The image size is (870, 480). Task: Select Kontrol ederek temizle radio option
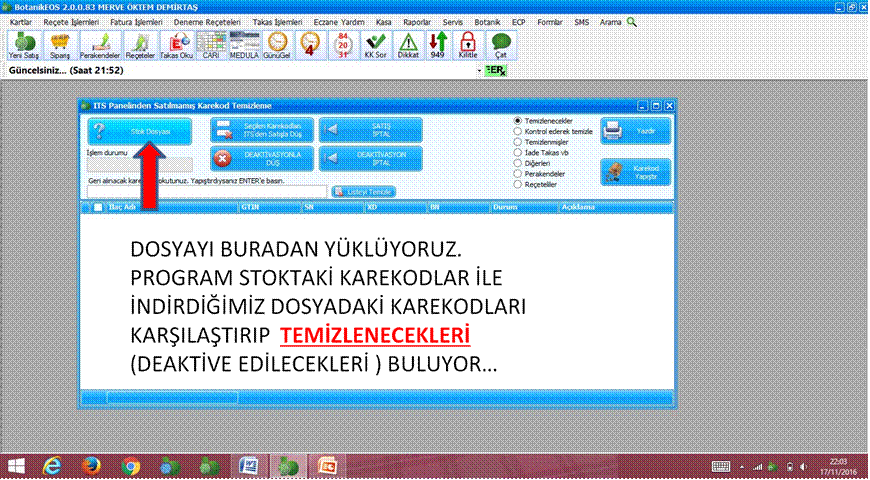point(517,131)
